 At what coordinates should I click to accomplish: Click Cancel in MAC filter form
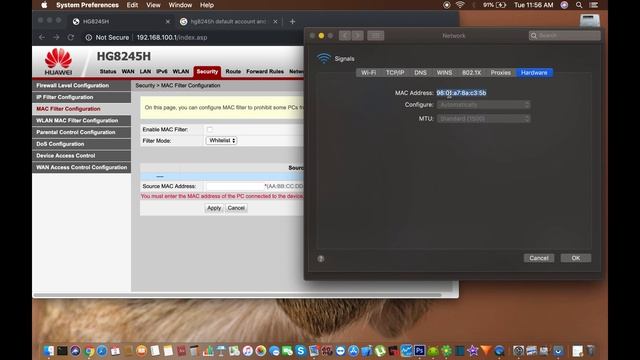(236, 208)
